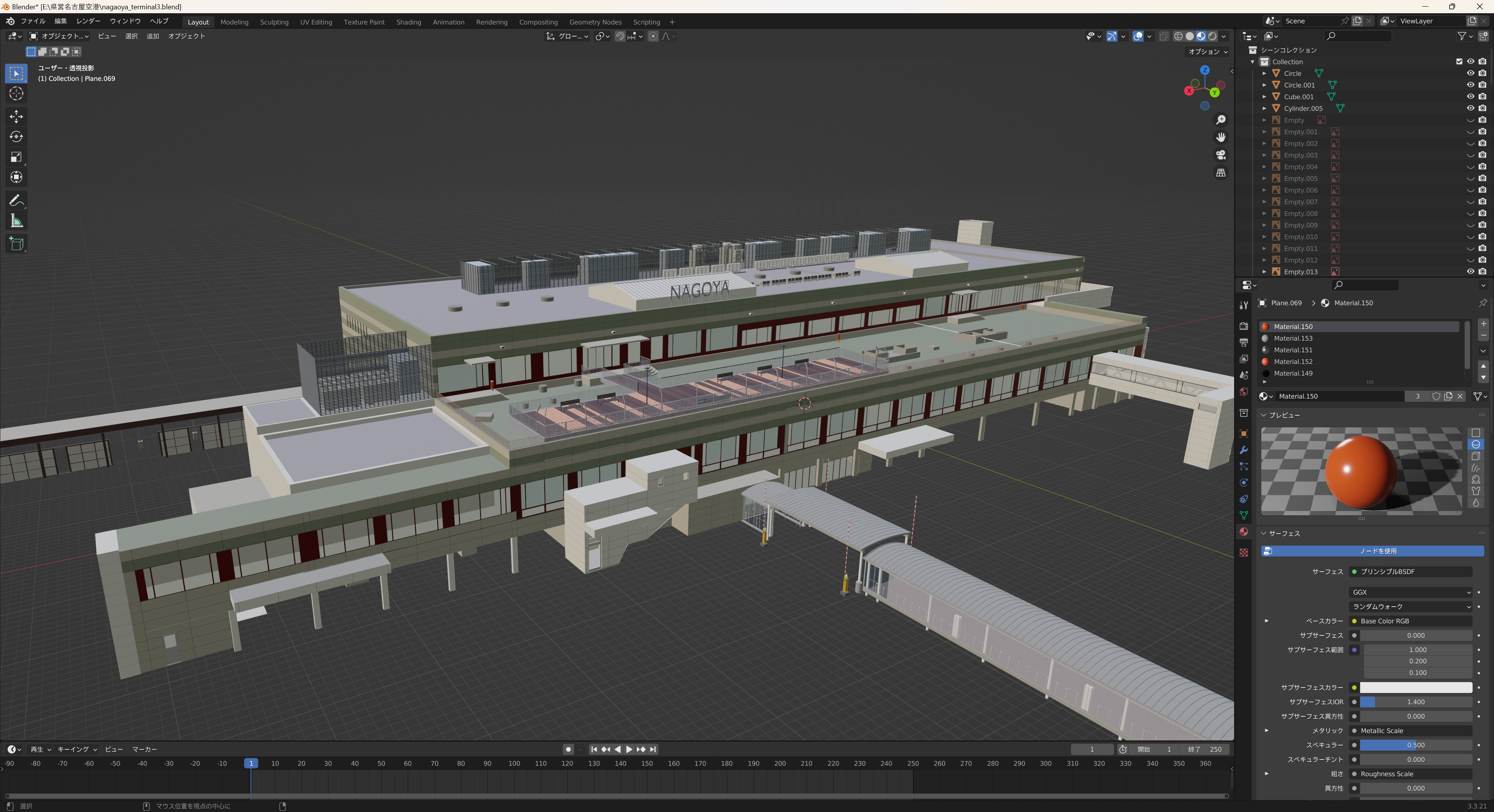This screenshot has width=1494, height=812.
Task: Hide Empty.013 object in viewport
Action: tap(1470, 271)
